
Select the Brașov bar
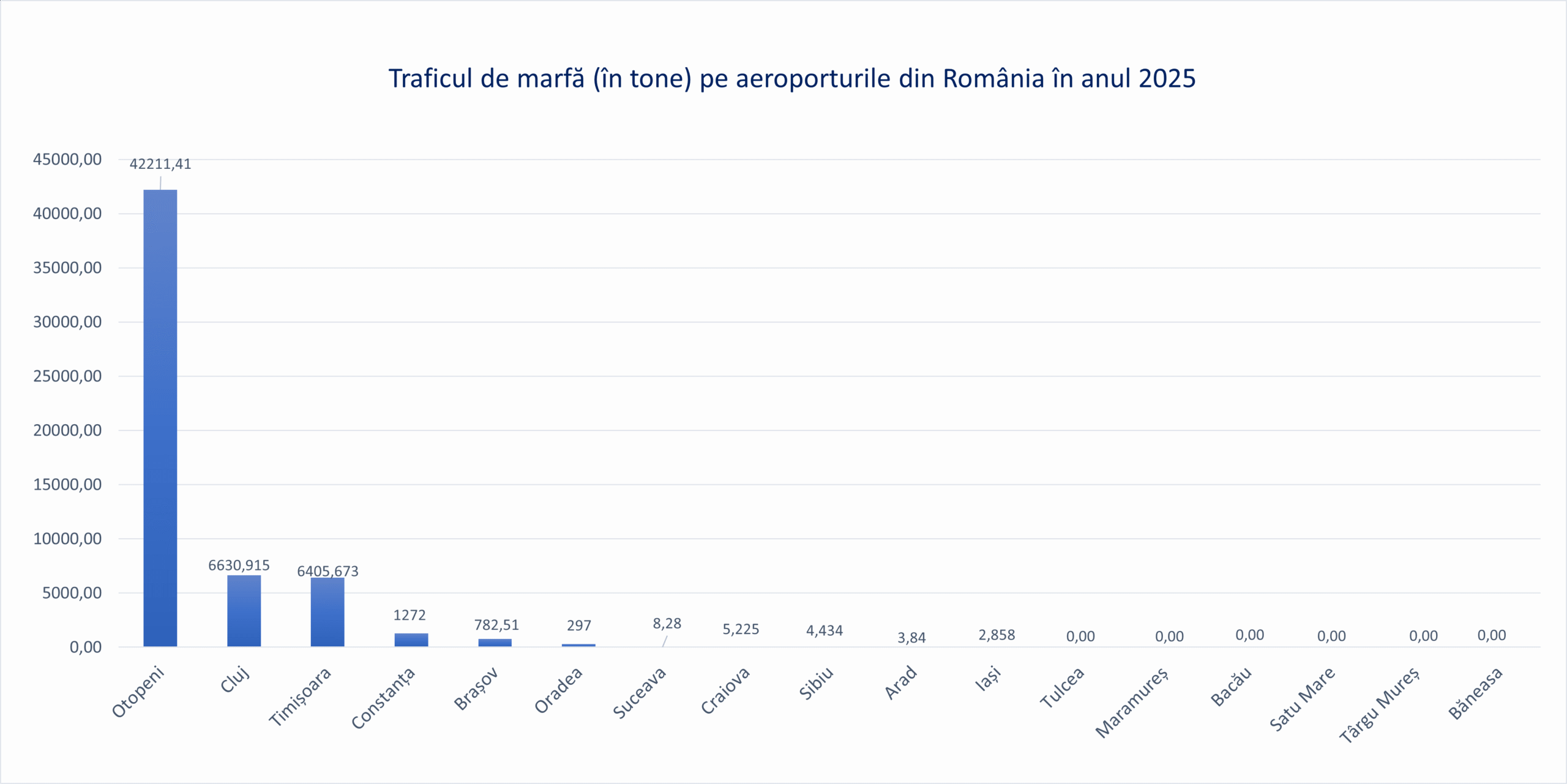[495, 643]
